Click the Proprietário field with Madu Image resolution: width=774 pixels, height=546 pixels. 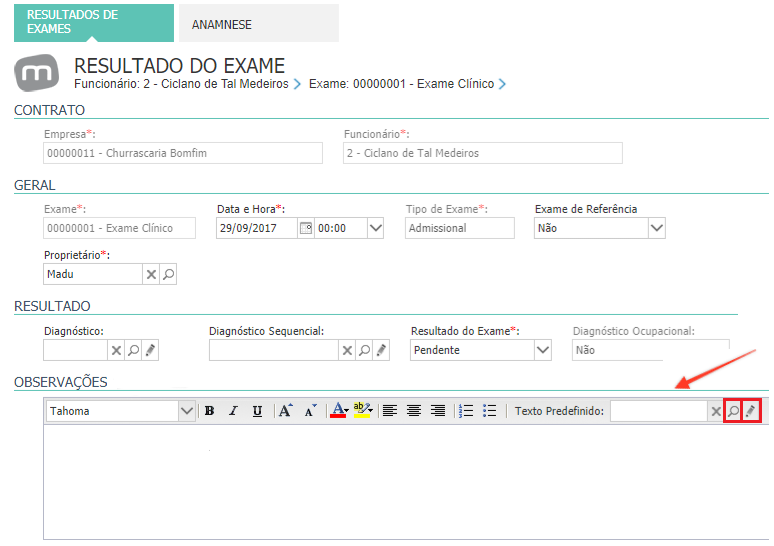(x=93, y=274)
